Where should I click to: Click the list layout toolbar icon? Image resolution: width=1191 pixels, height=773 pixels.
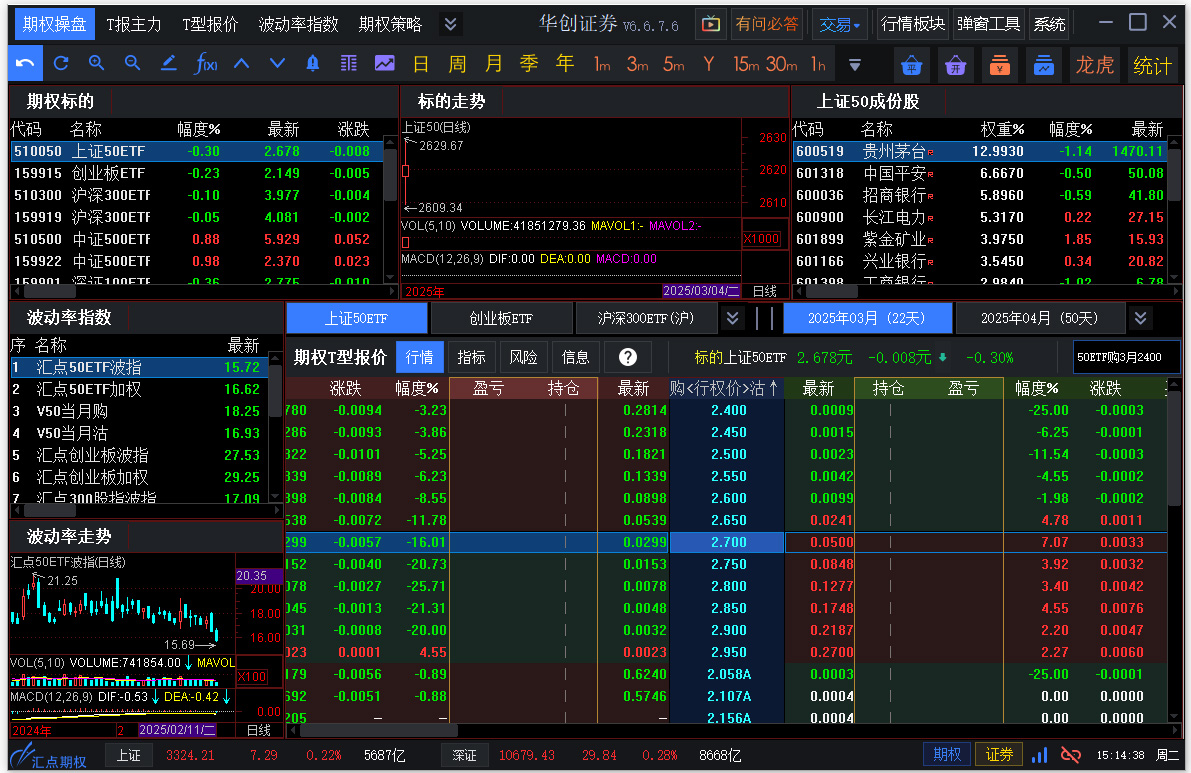coord(349,64)
